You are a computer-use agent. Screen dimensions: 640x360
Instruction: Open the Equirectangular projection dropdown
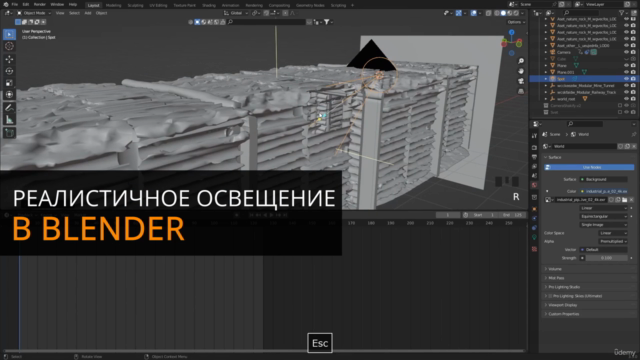tap(603, 216)
